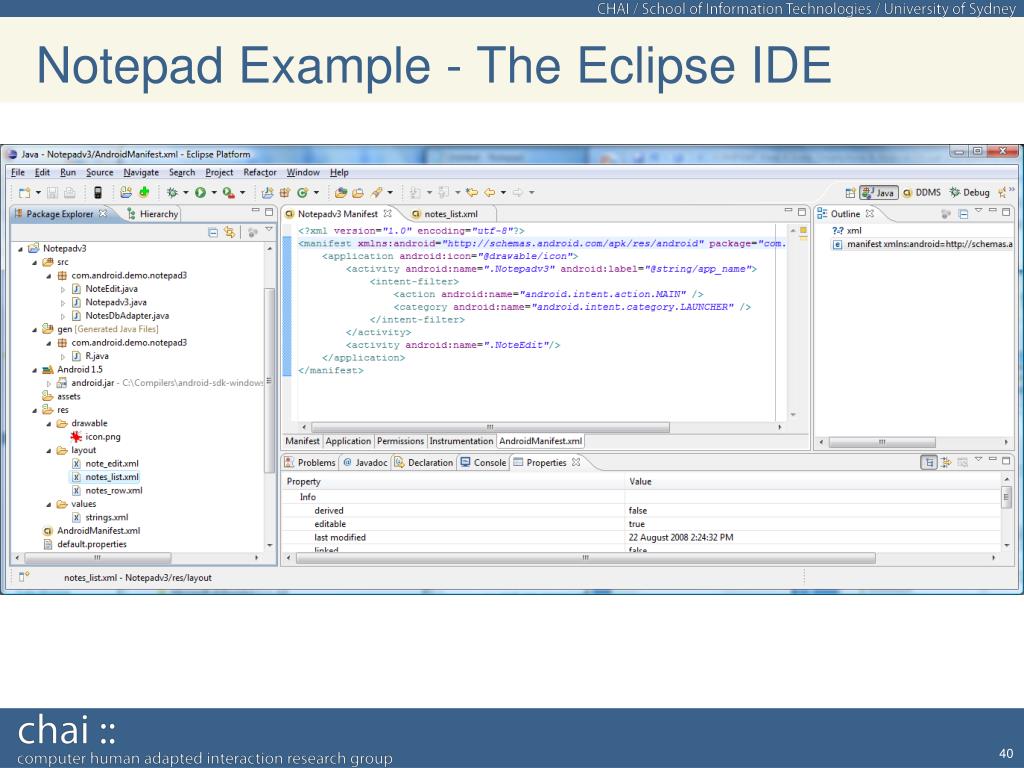
Task: Start the Debug bug toolbar icon
Action: [172, 193]
